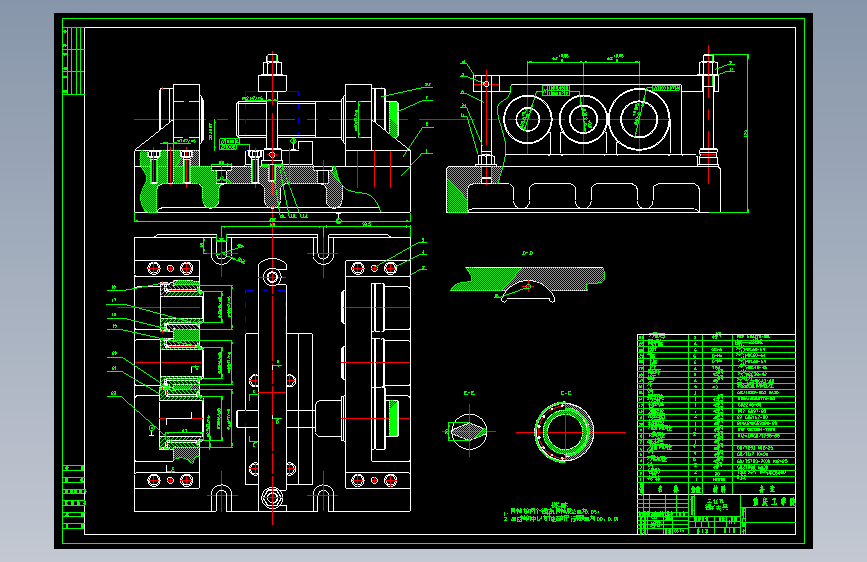Image resolution: width=867 pixels, height=562 pixels.
Task: Click the E-E section view label
Action: tap(469, 393)
